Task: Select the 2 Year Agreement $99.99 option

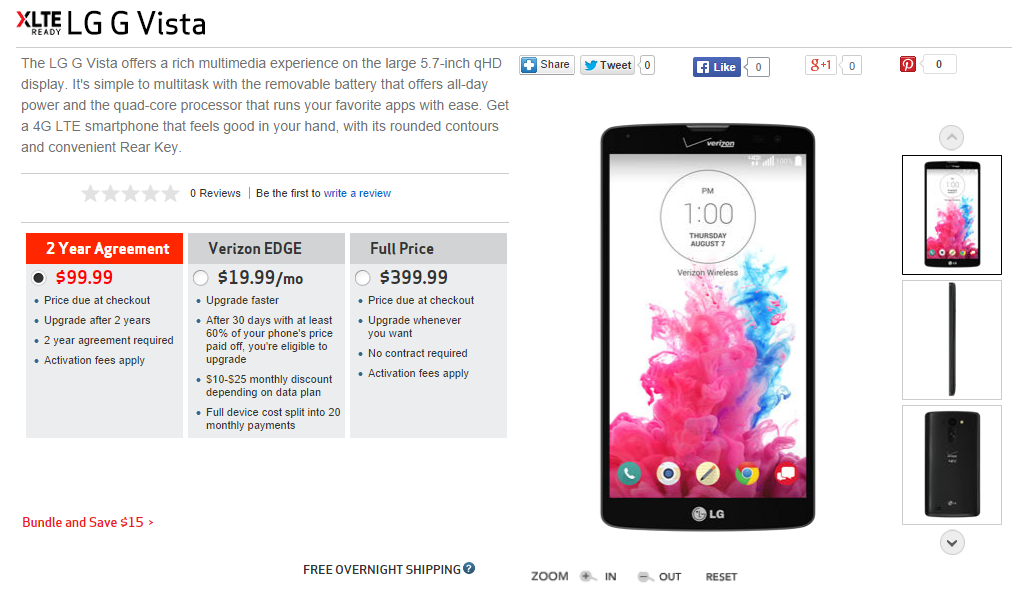Action: click(x=39, y=278)
